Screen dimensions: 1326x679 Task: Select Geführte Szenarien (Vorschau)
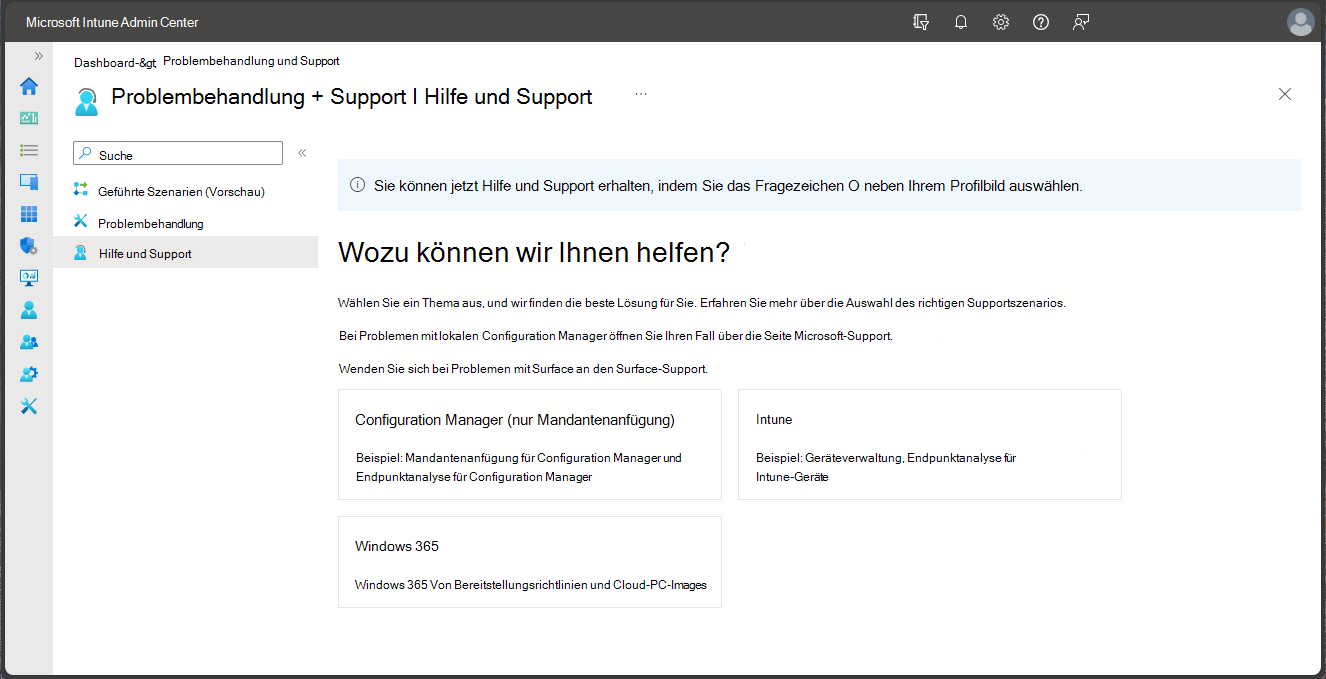coord(181,191)
